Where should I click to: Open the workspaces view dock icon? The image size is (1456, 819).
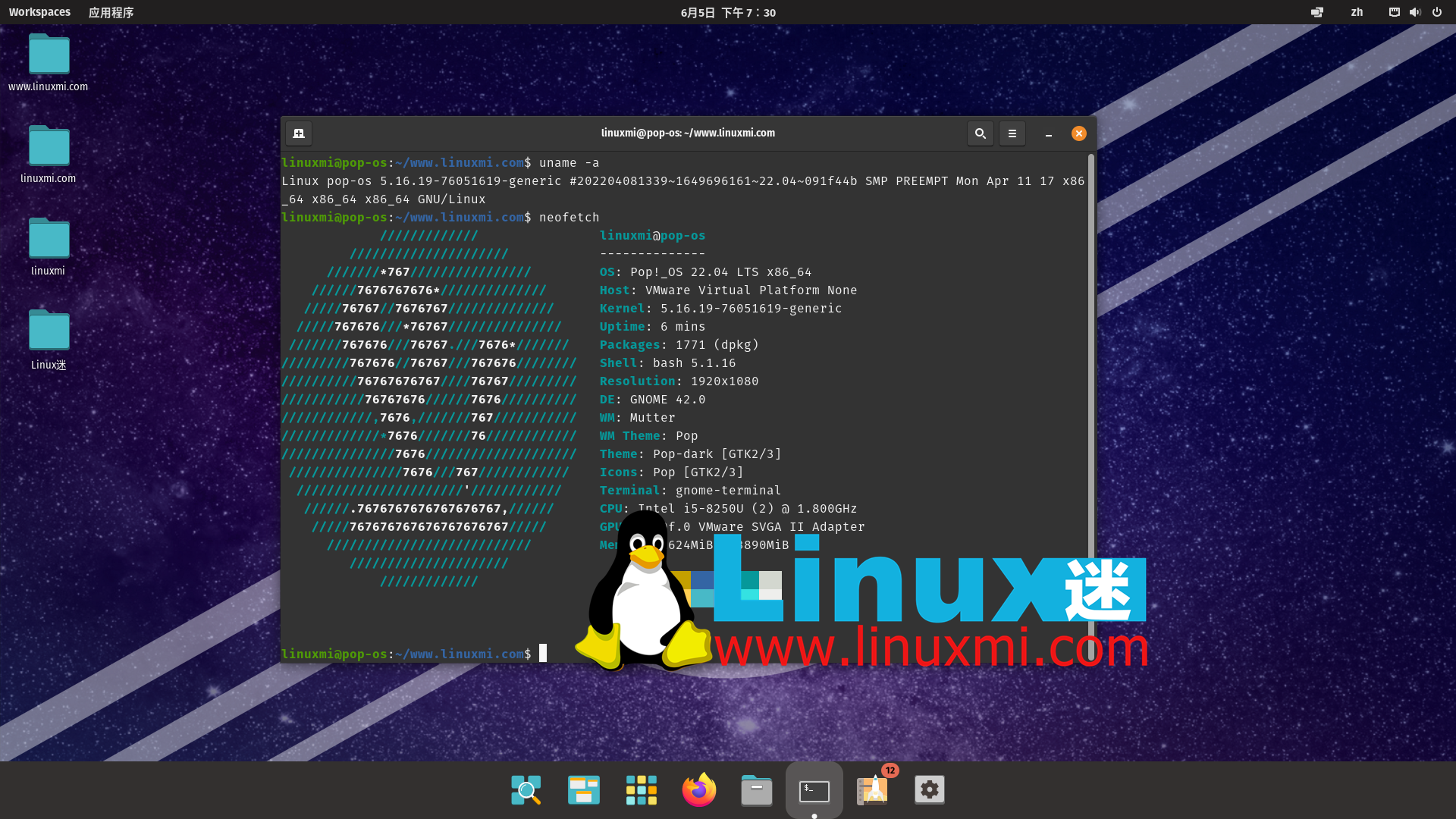[x=584, y=790]
